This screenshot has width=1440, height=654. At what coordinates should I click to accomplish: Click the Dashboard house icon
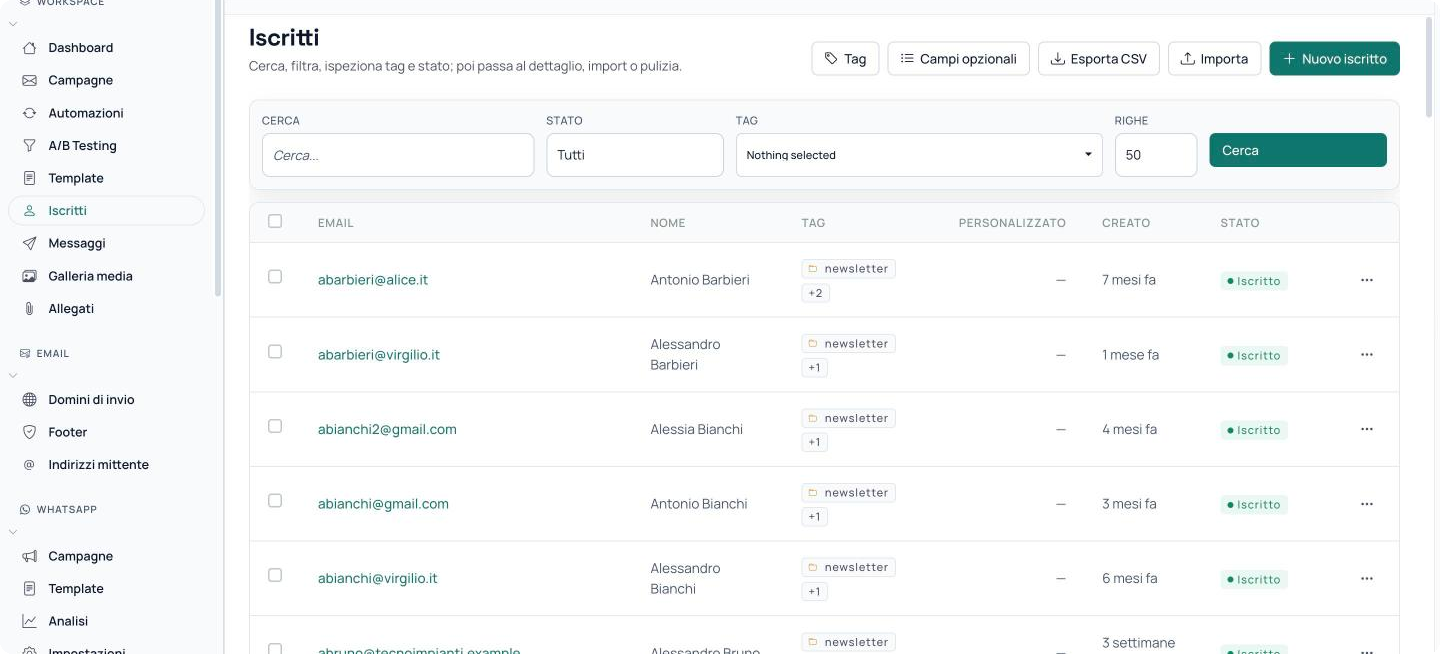click(29, 48)
